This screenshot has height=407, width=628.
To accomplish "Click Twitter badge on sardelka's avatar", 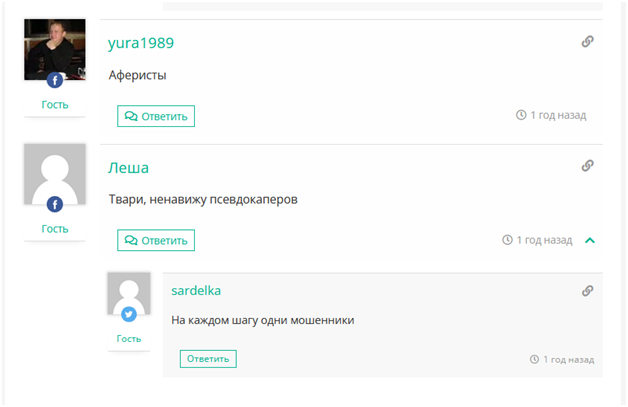I will (129, 314).
